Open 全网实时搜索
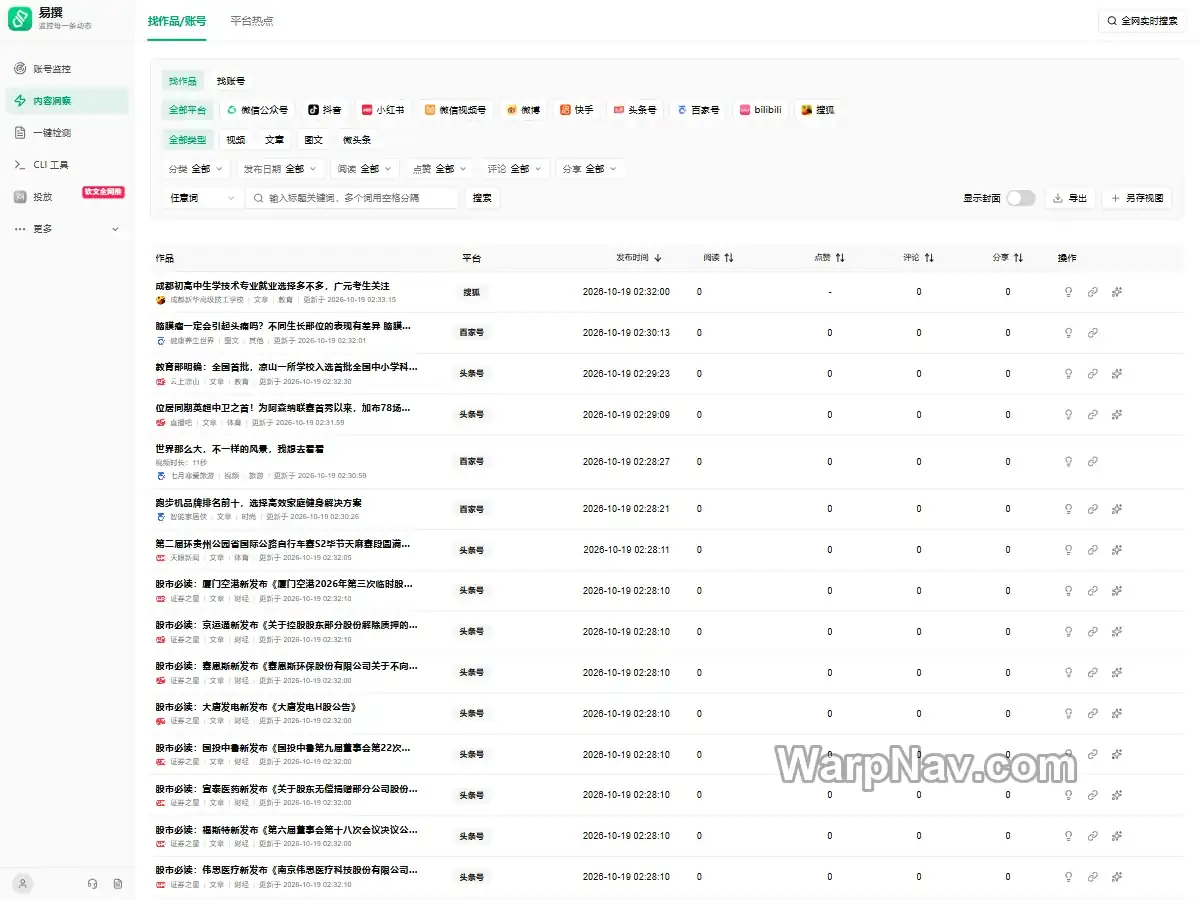The width and height of the screenshot is (1200, 900). point(1144,21)
